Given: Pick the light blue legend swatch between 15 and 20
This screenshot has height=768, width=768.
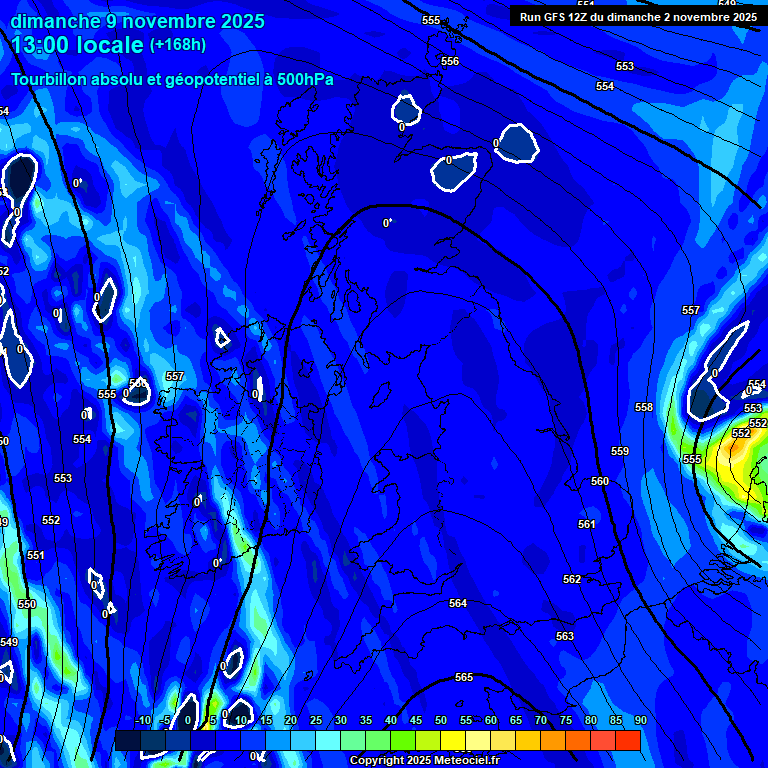Looking at the screenshot, I should 278,740.
